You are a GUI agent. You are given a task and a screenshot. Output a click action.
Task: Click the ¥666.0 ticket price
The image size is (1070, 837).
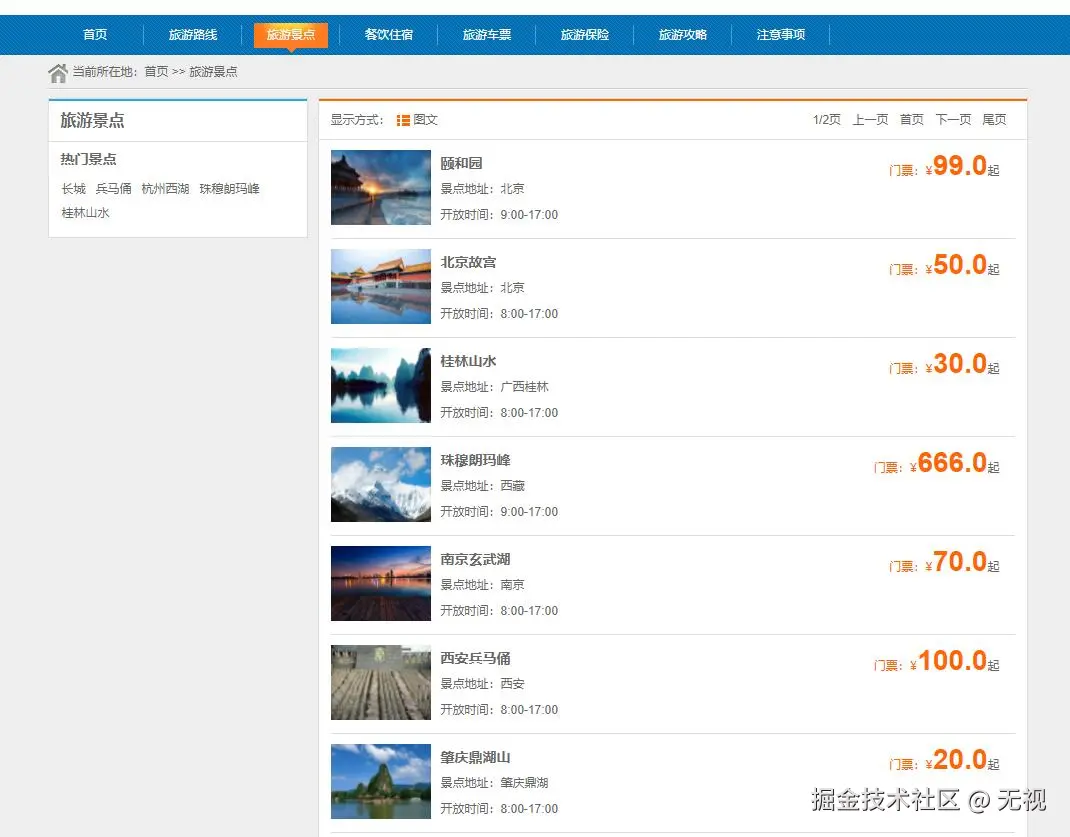click(x=949, y=462)
